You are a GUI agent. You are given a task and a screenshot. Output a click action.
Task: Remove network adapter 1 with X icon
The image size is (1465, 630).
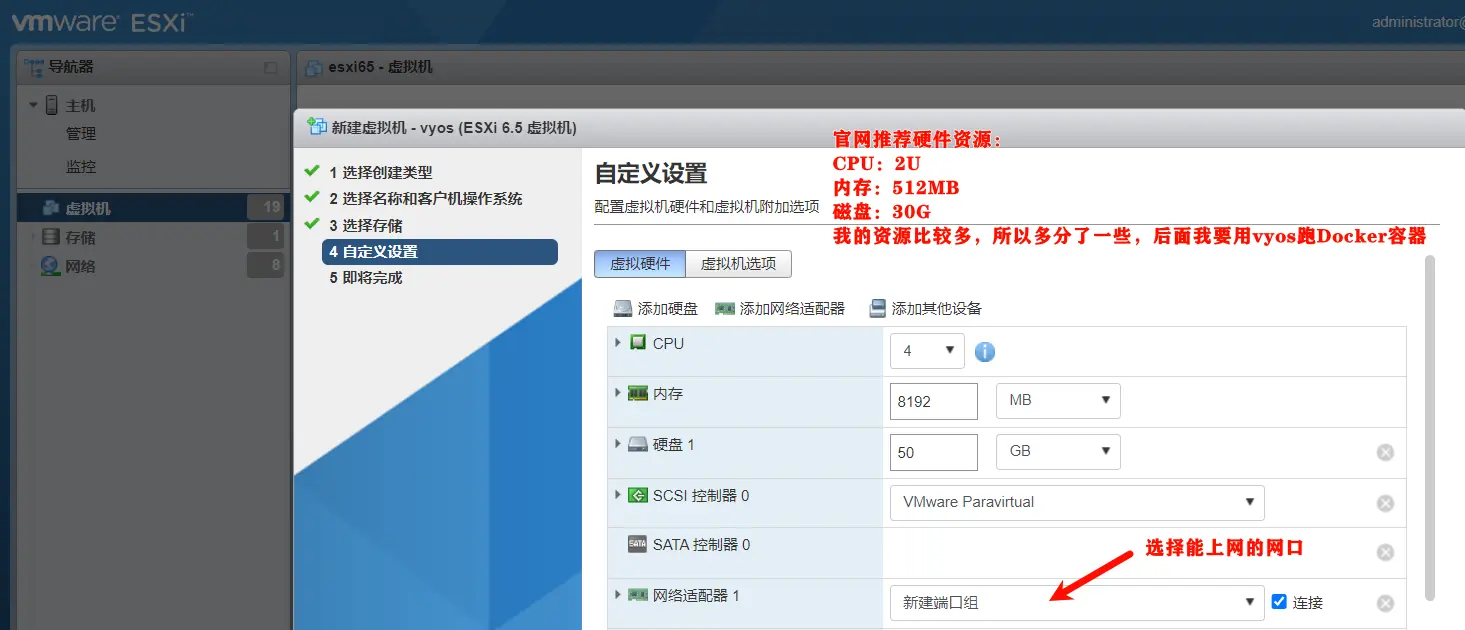coord(1385,603)
